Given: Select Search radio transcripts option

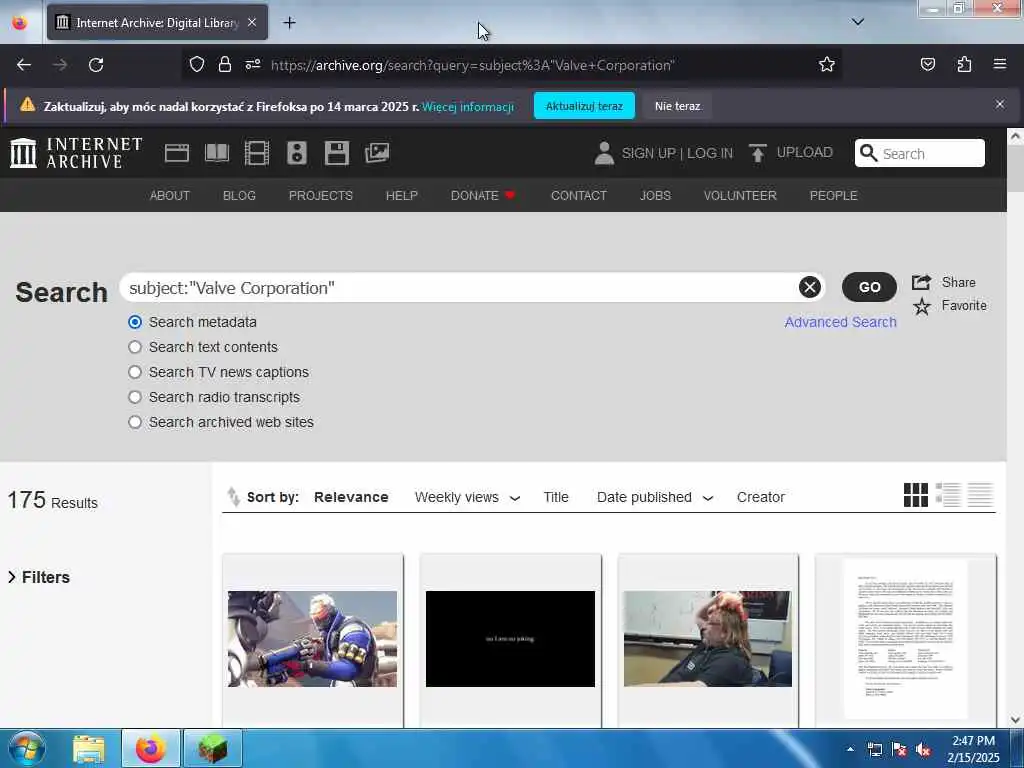Looking at the screenshot, I should pyautogui.click(x=135, y=397).
